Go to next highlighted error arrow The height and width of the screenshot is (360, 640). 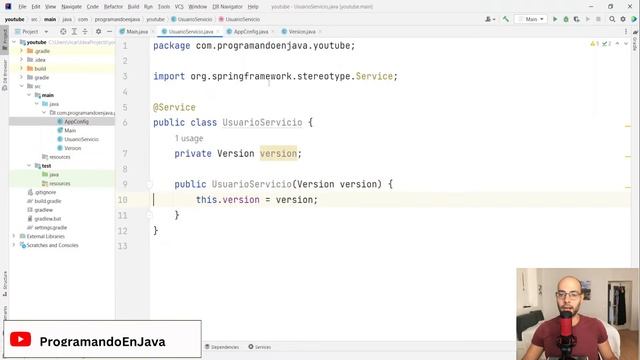pos(626,44)
